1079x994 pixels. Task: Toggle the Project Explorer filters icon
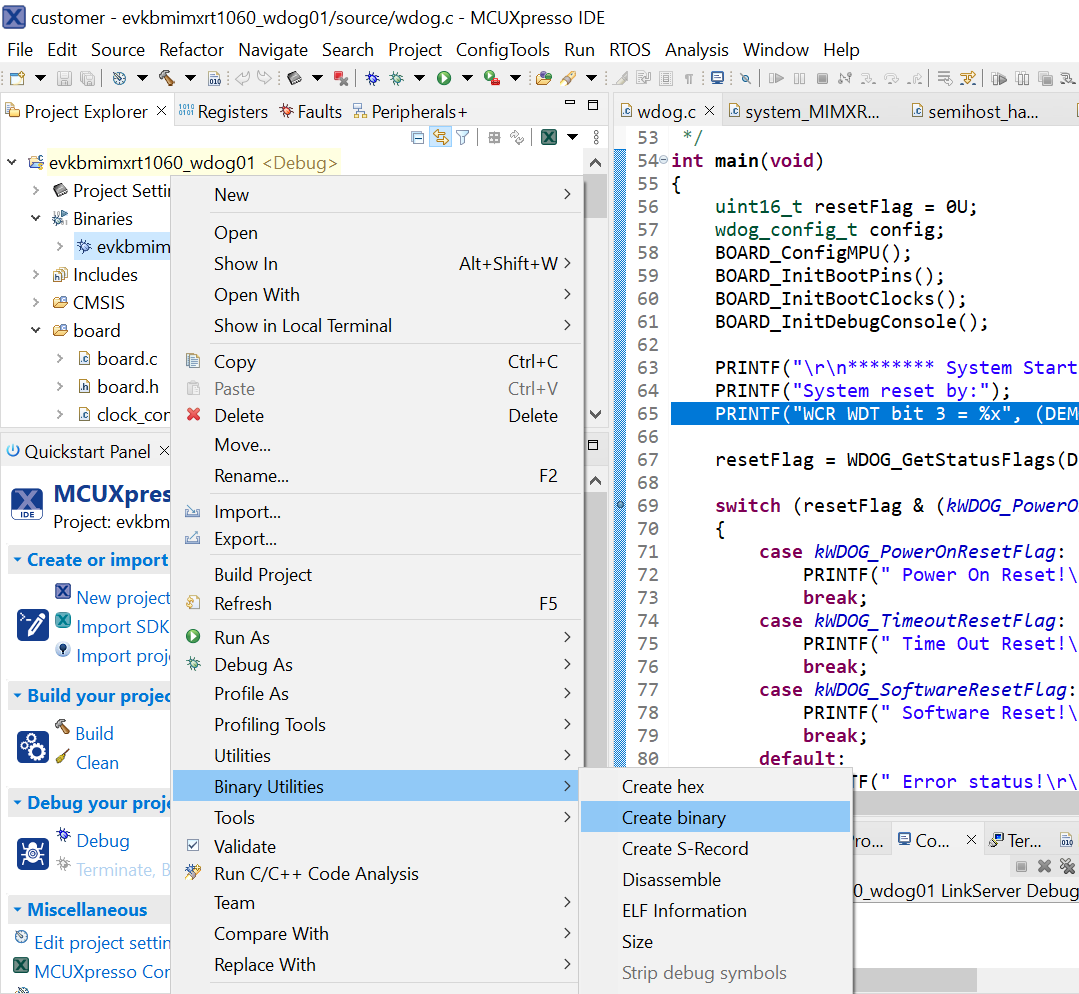[461, 137]
